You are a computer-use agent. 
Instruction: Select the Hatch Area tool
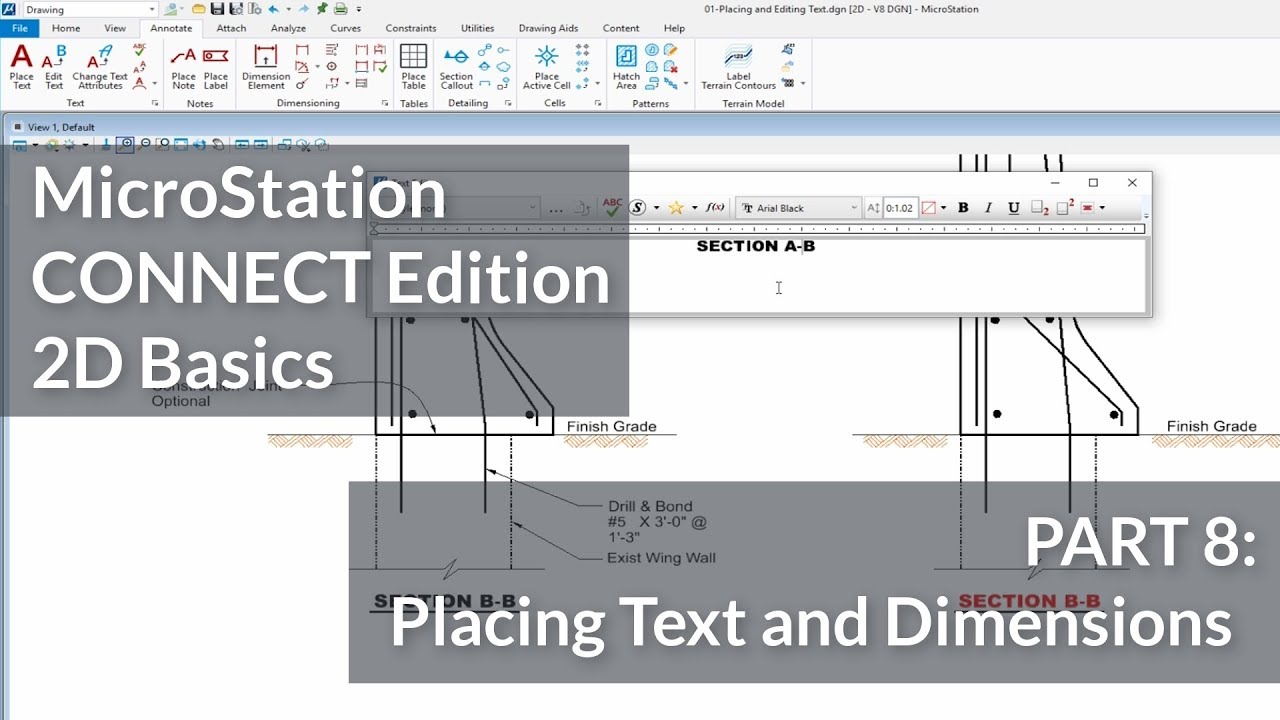pyautogui.click(x=627, y=66)
